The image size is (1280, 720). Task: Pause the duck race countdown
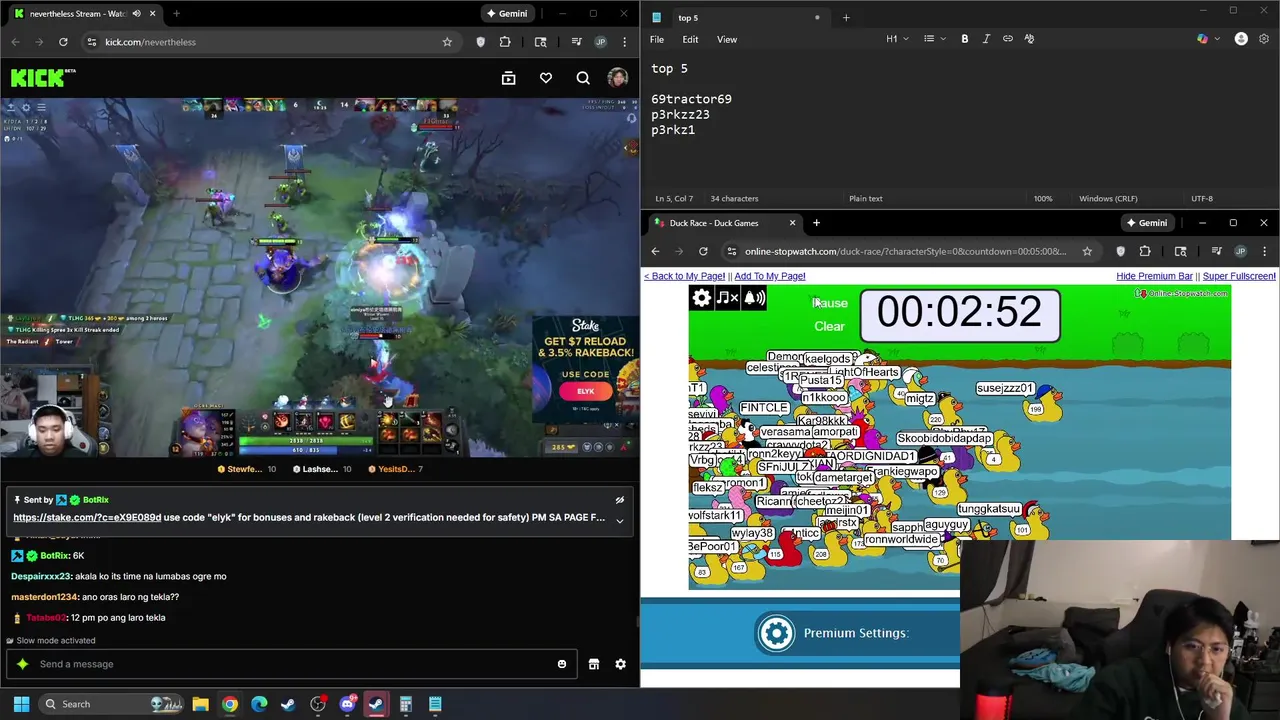829,303
